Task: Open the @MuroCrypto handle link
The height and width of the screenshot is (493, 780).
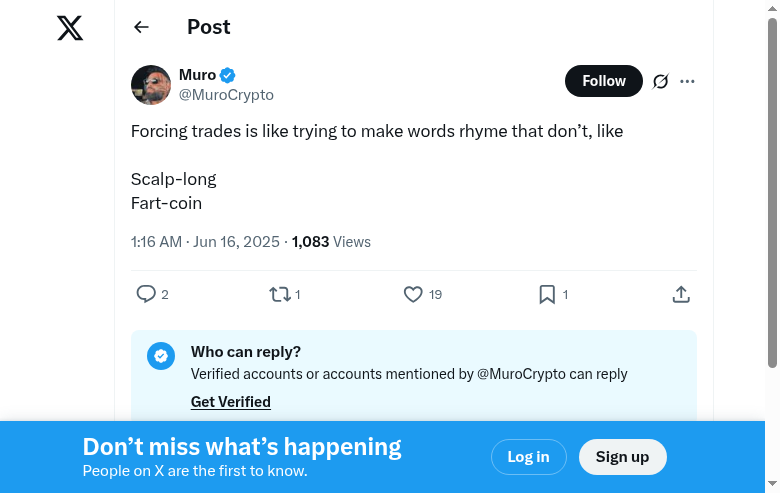Action: (x=226, y=95)
